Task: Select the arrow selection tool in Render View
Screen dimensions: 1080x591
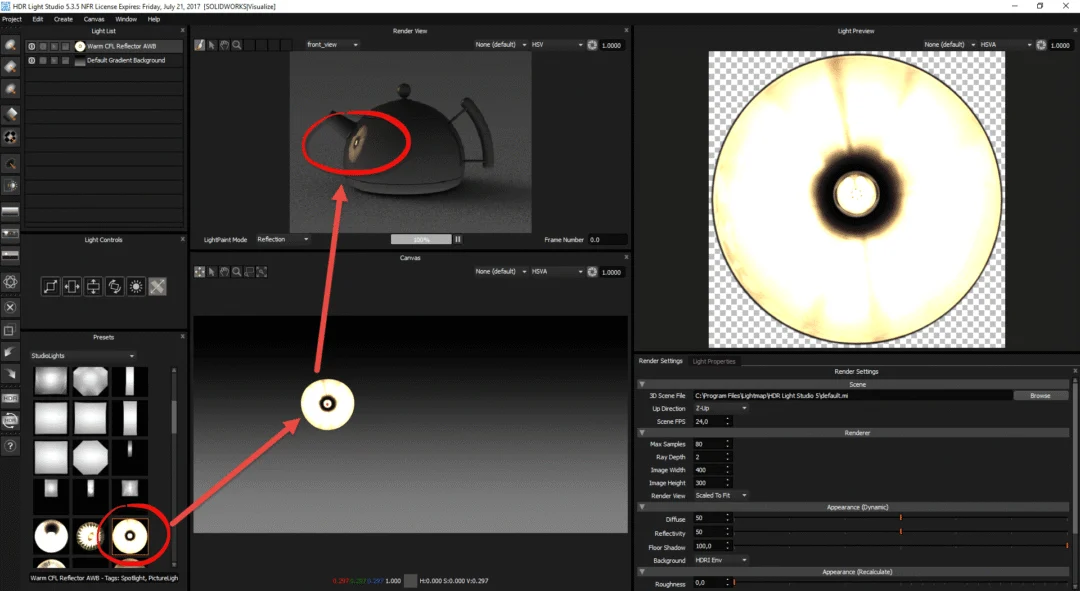Action: click(x=212, y=45)
